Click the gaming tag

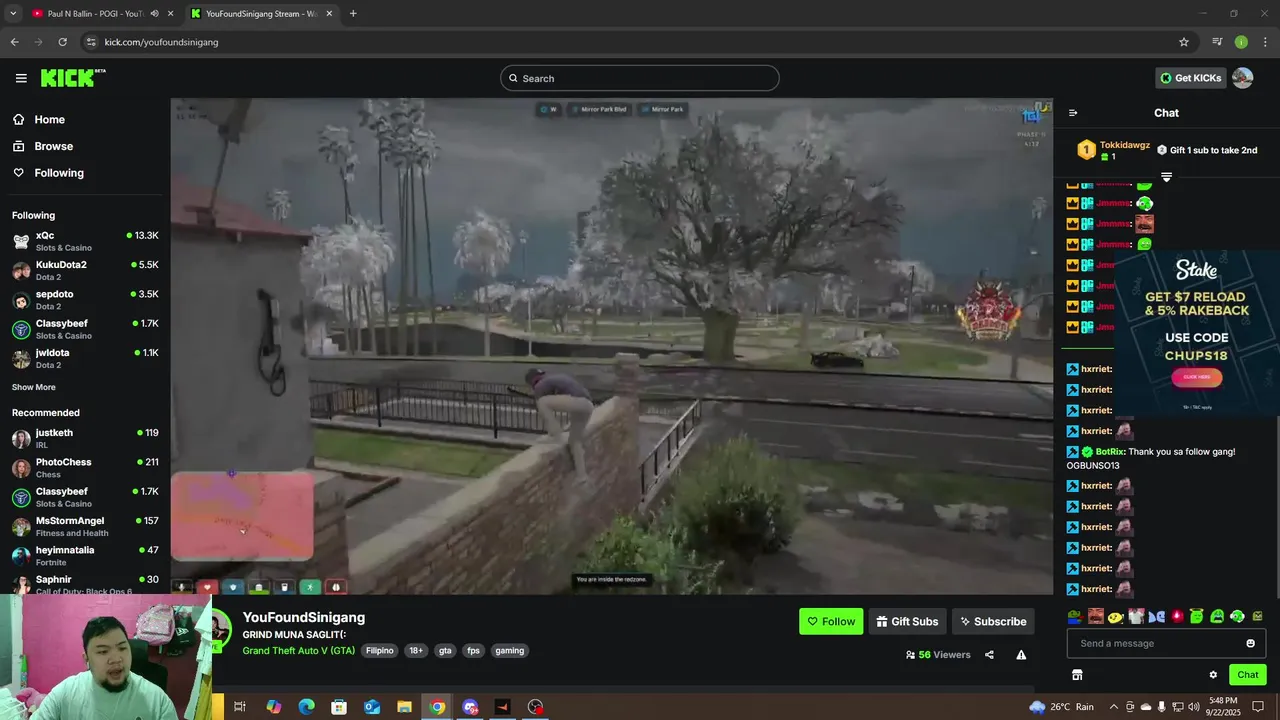[510, 650]
